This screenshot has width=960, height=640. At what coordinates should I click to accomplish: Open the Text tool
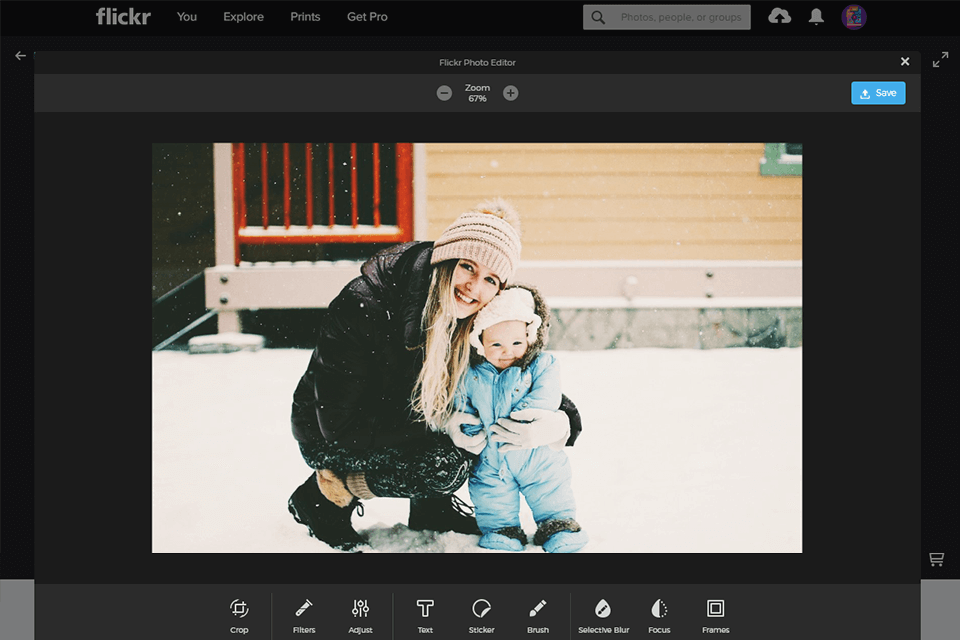pos(424,614)
